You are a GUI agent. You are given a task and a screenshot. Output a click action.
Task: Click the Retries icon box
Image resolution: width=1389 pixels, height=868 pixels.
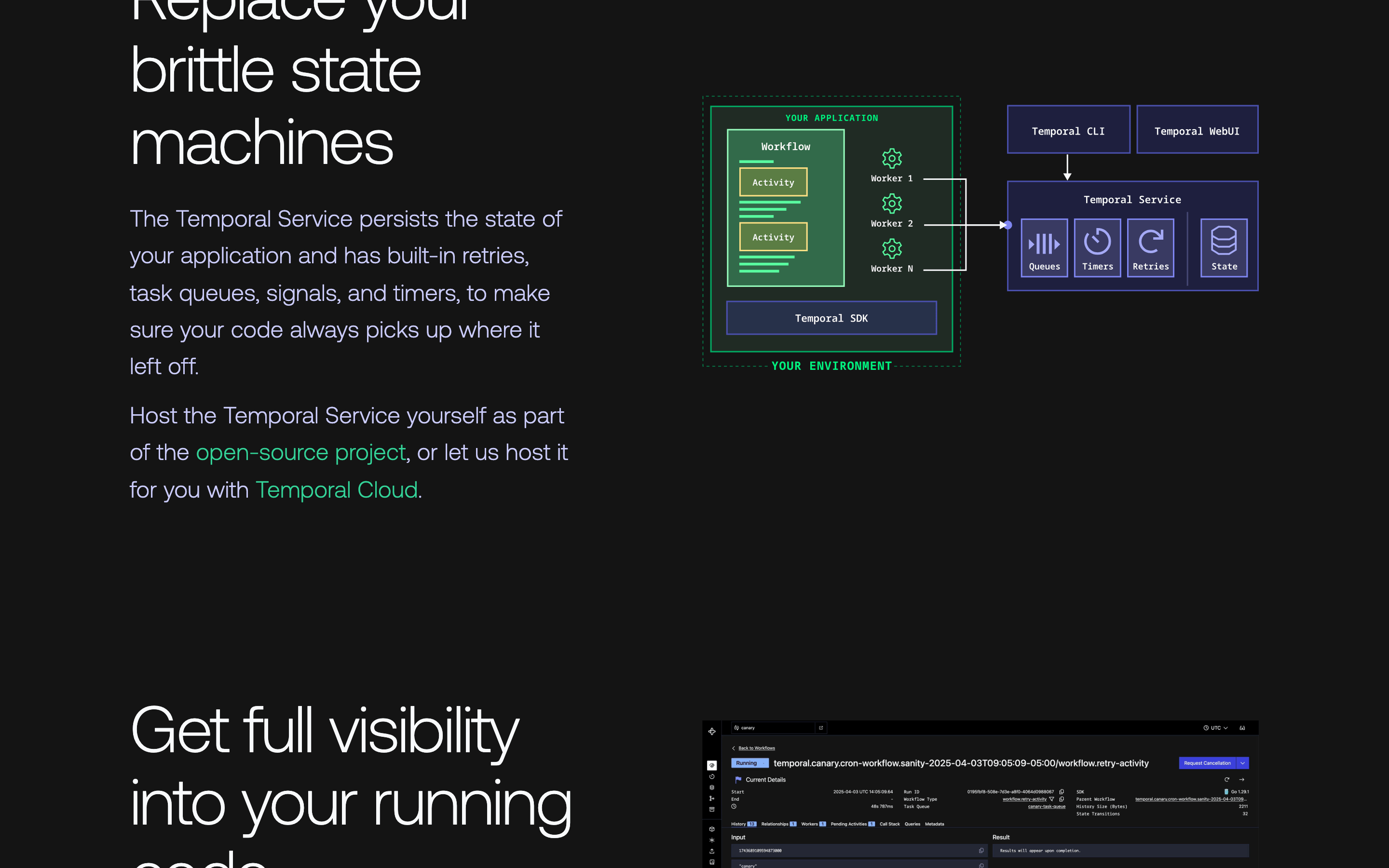(1150, 248)
